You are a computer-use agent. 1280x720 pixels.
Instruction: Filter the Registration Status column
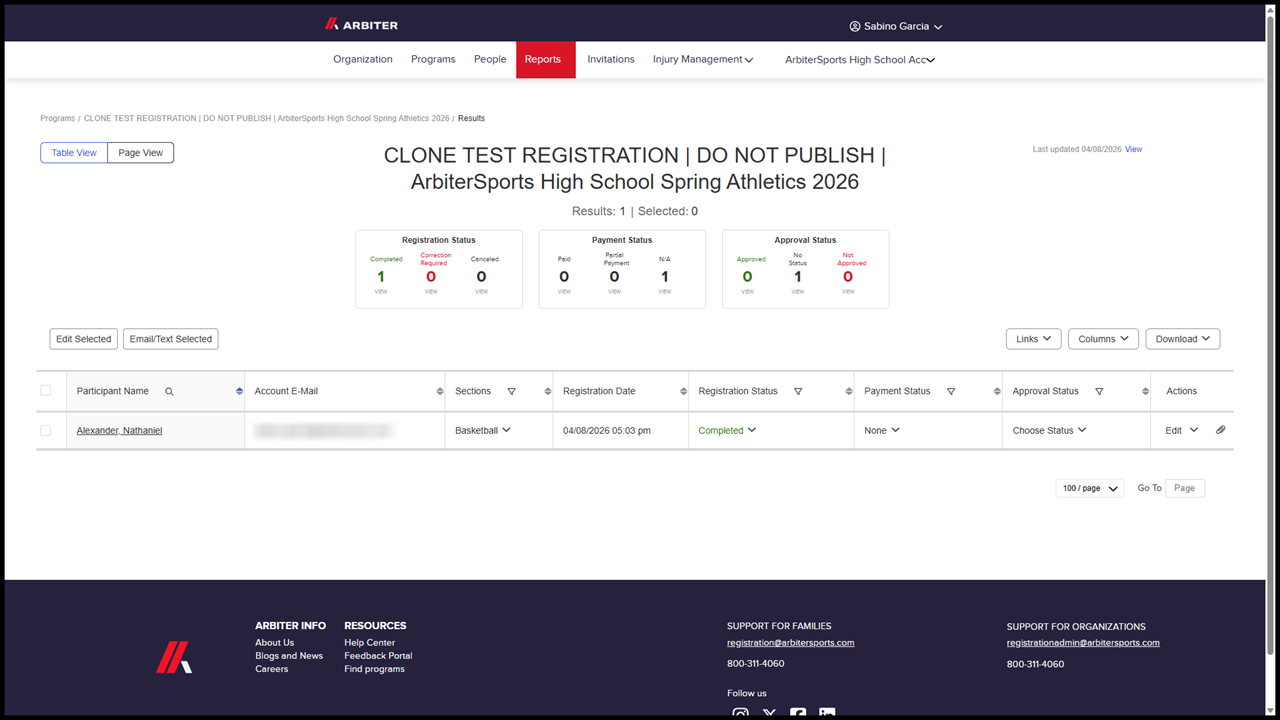[x=798, y=392]
